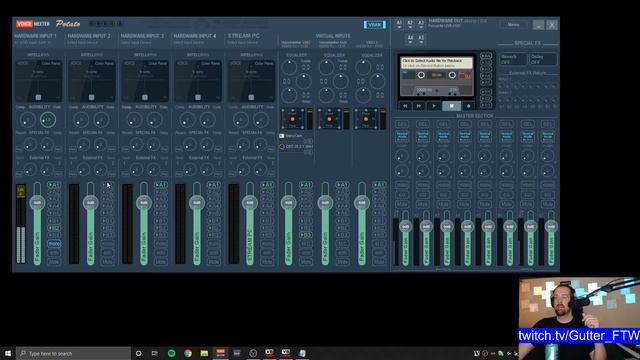Click the STREAM PC fader knob
Screen dimensions: 640x360
250,202
